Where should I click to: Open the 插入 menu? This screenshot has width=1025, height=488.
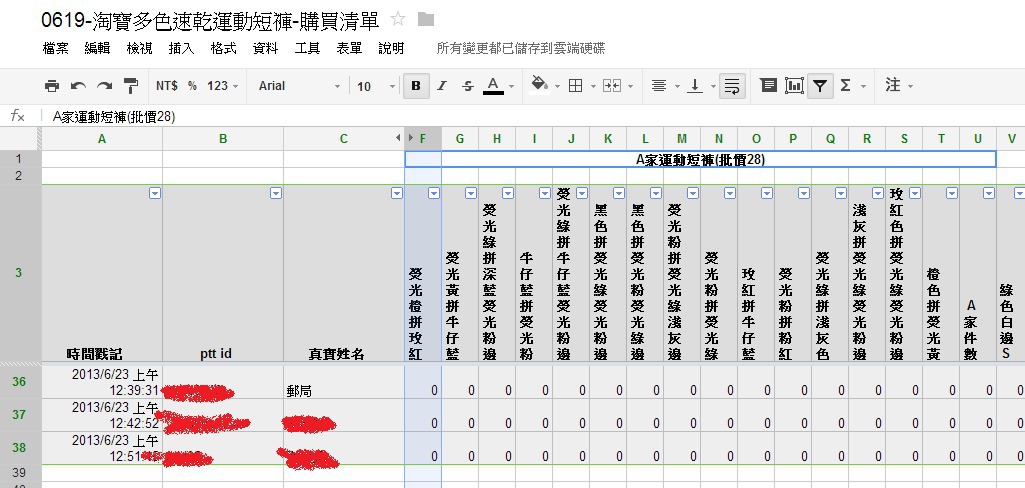(x=181, y=48)
